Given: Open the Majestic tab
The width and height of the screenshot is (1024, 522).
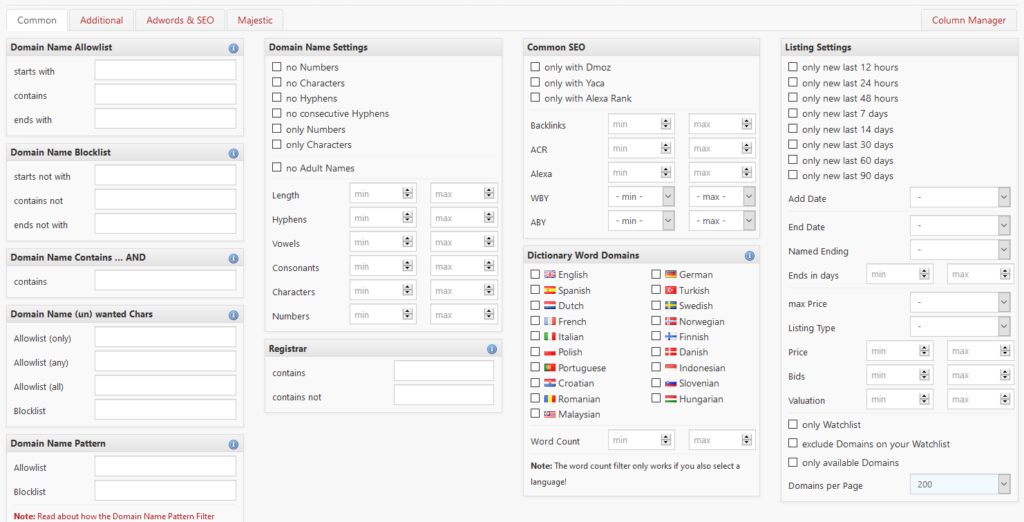Looking at the screenshot, I should [254, 20].
